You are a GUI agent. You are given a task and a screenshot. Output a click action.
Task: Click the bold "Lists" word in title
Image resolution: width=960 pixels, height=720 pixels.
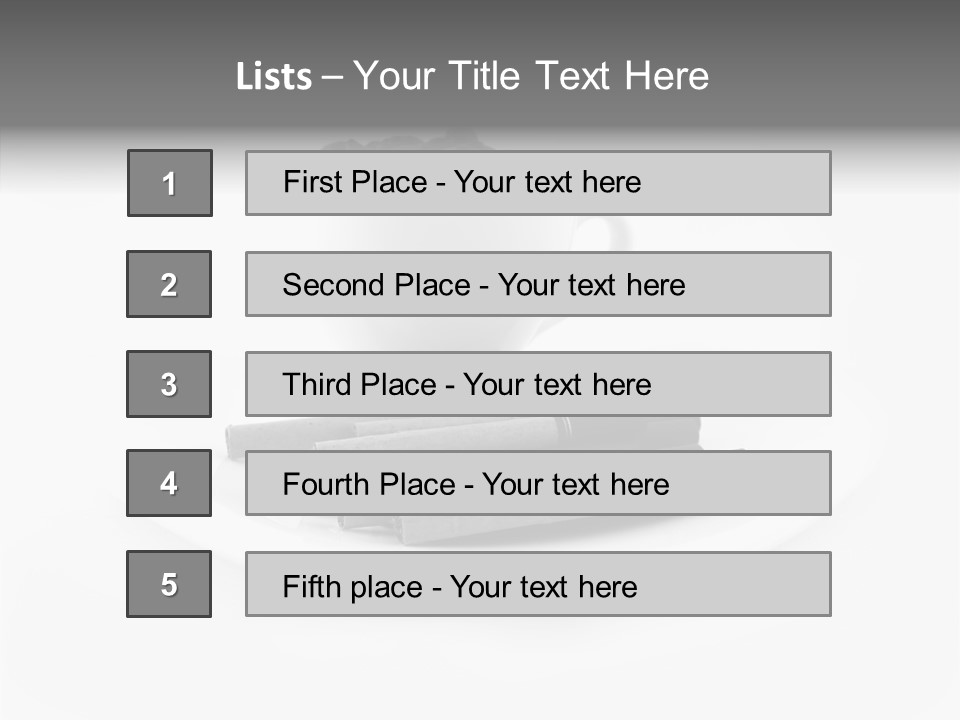point(273,77)
